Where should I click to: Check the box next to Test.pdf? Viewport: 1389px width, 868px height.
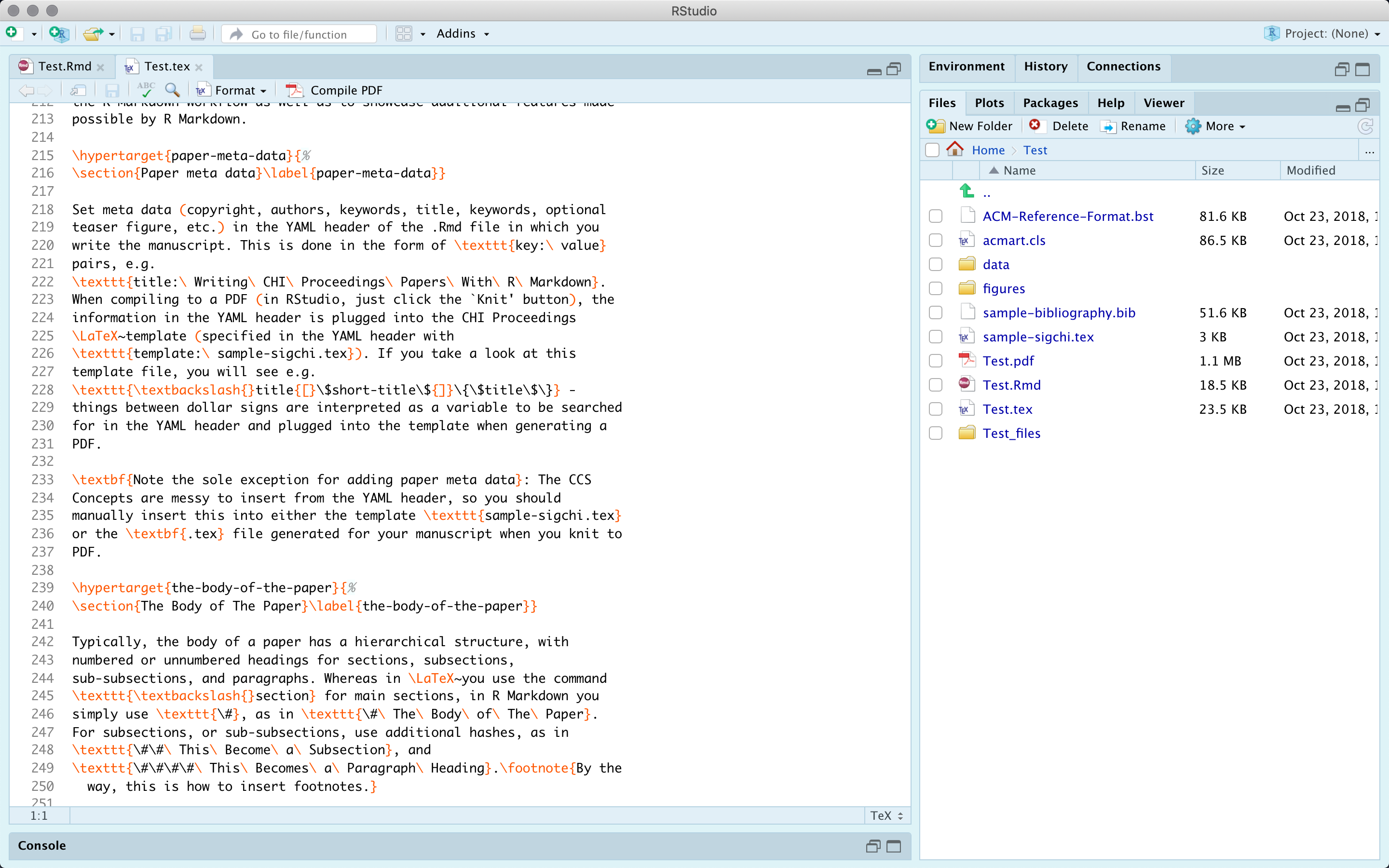[936, 361]
